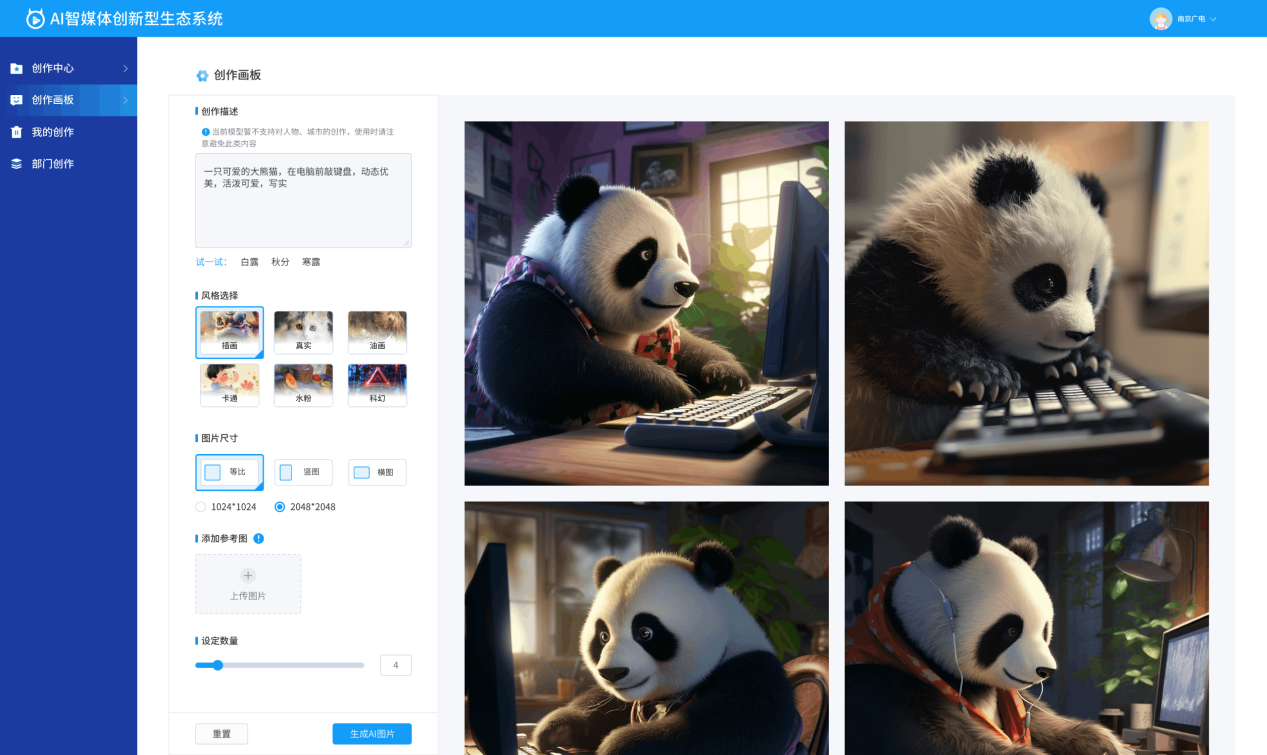Select the 油画 style thumbnail
The width and height of the screenshot is (1267, 755).
pos(377,332)
